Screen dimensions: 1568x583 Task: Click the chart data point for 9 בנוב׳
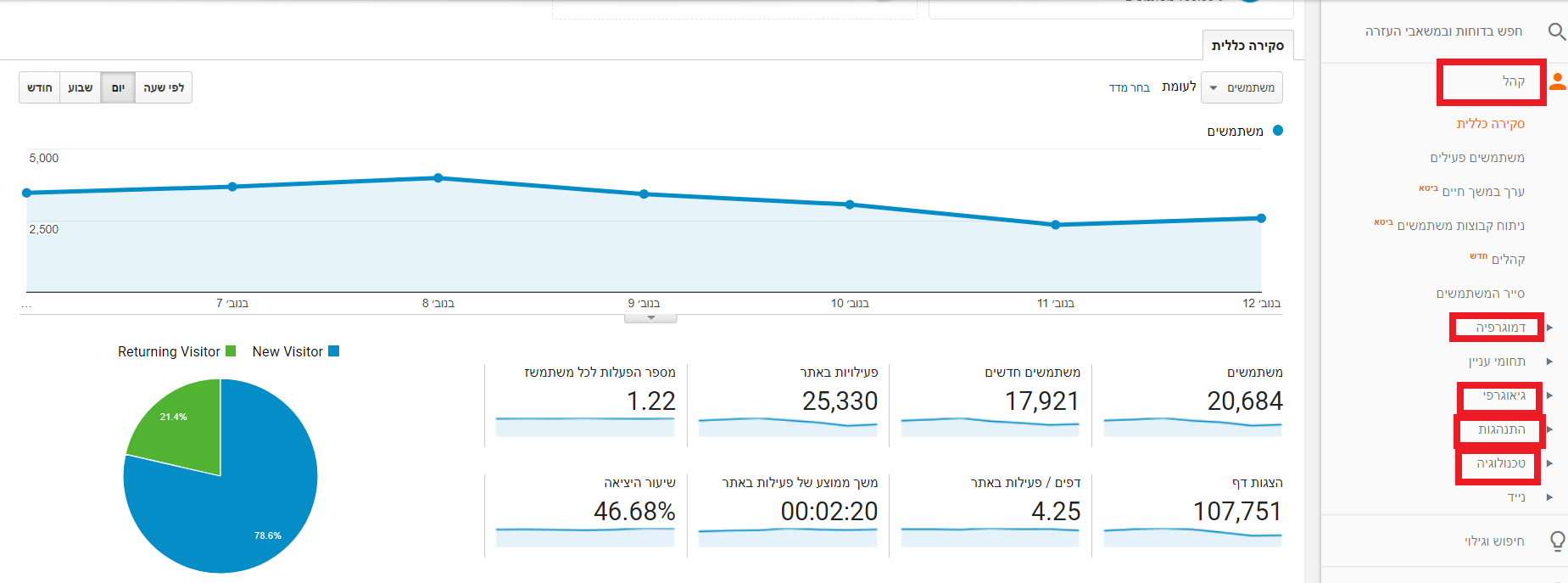click(x=644, y=194)
